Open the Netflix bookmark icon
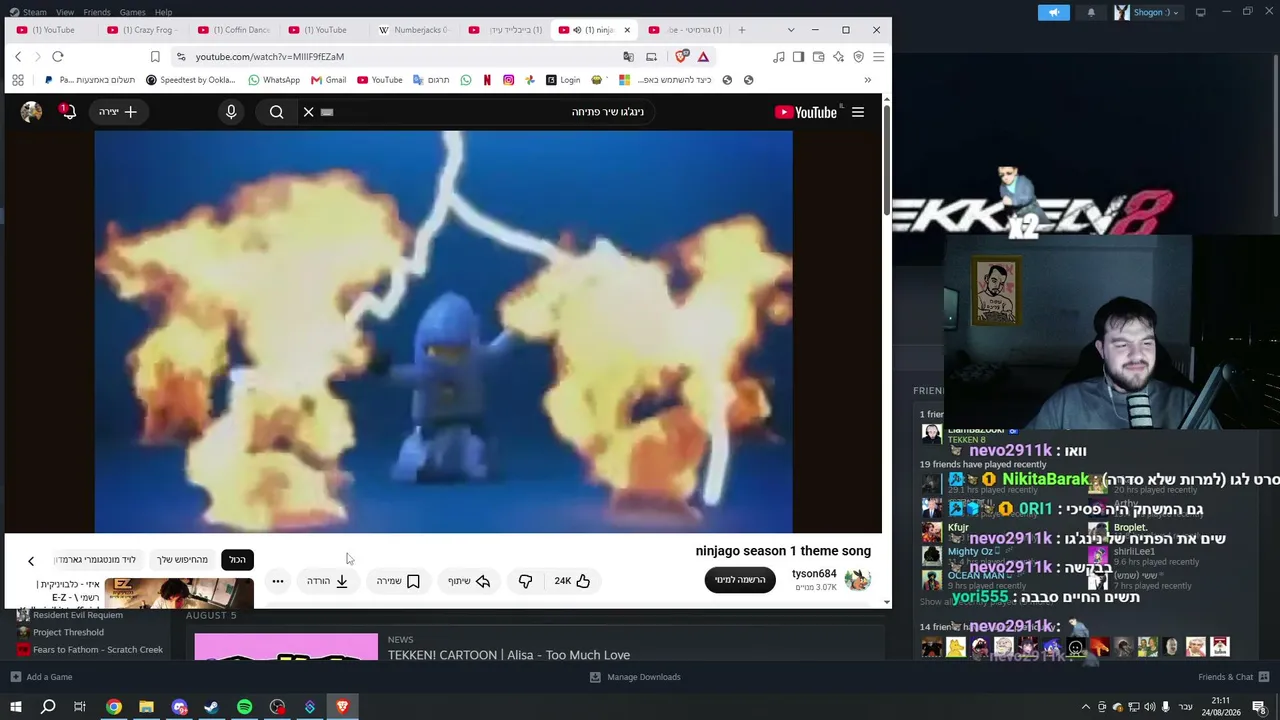This screenshot has width=1280, height=720. pyautogui.click(x=487, y=80)
